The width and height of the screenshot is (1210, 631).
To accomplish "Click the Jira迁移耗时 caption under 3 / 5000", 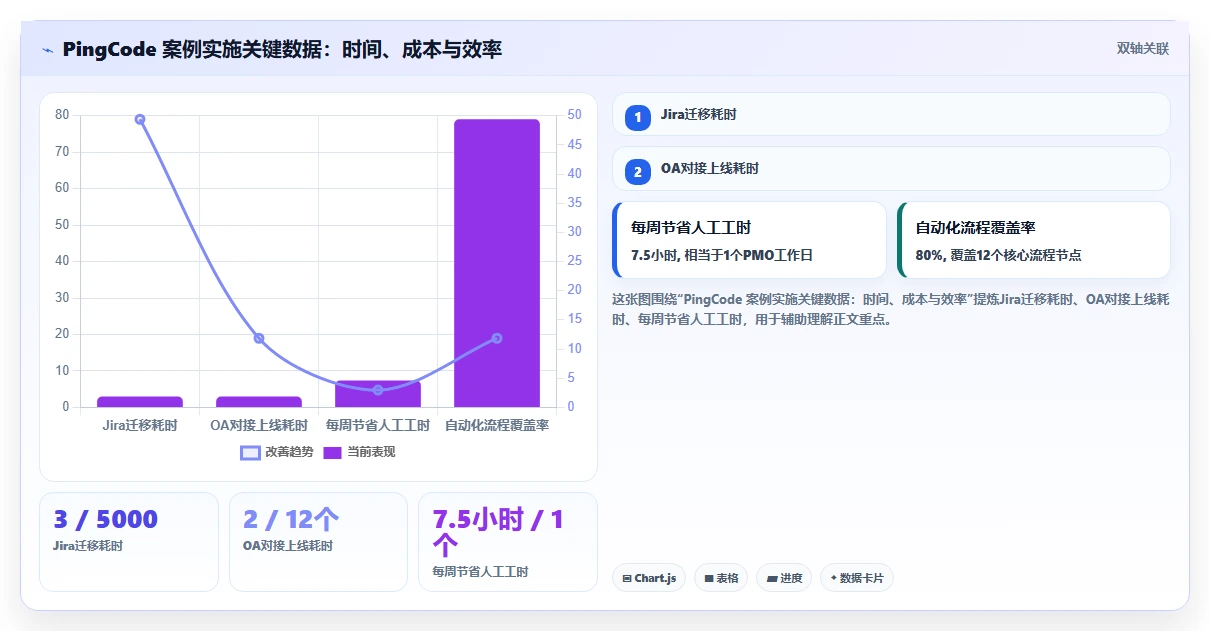I will (88, 546).
